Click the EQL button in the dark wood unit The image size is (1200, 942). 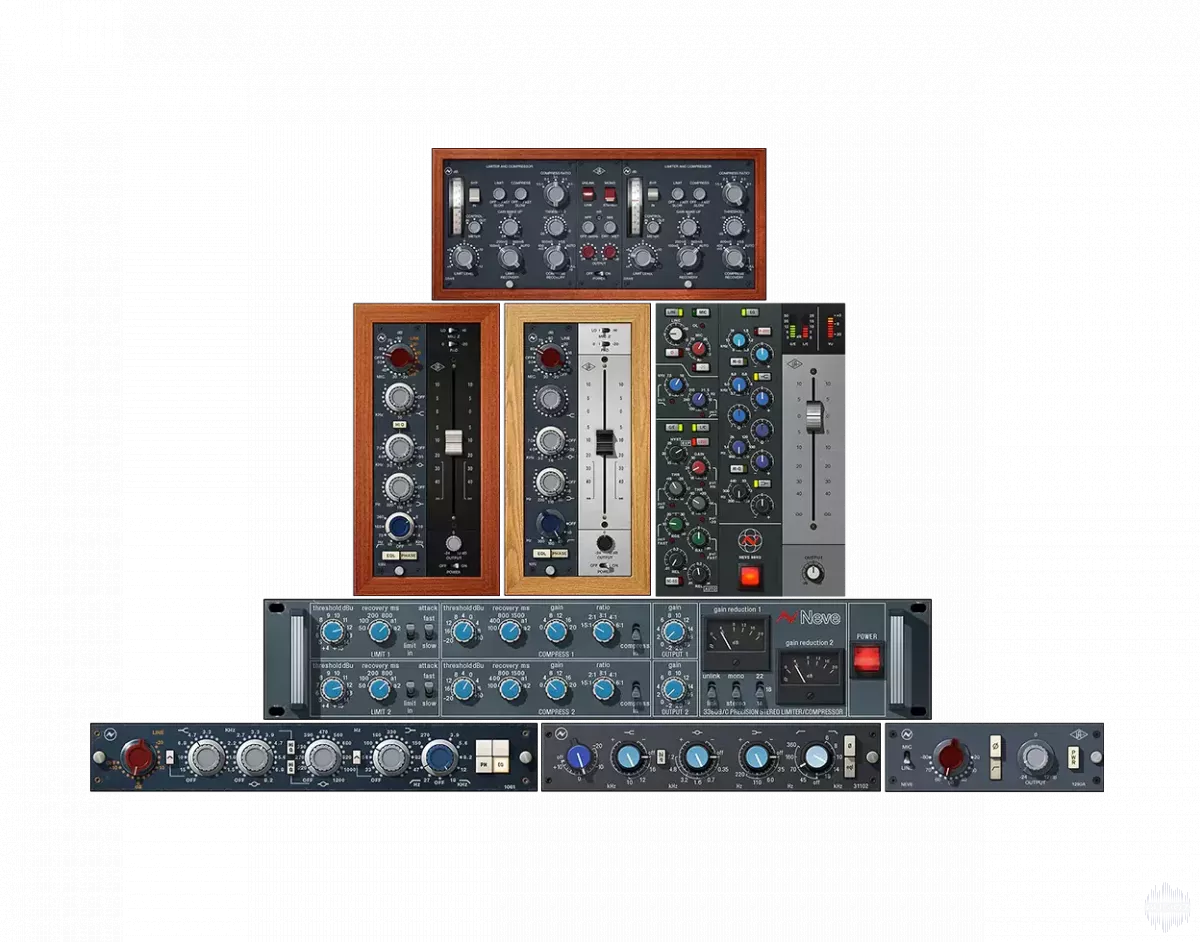pos(390,555)
